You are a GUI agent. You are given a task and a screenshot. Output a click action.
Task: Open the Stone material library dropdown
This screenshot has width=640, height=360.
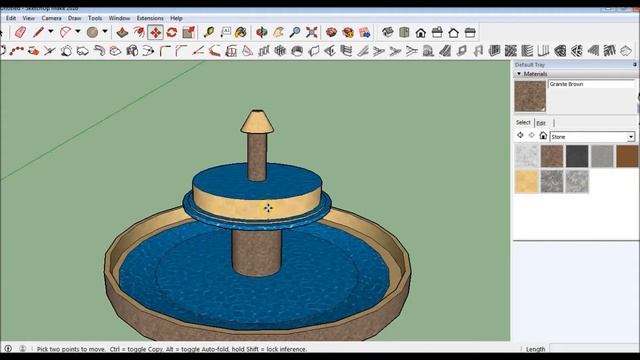(631, 137)
